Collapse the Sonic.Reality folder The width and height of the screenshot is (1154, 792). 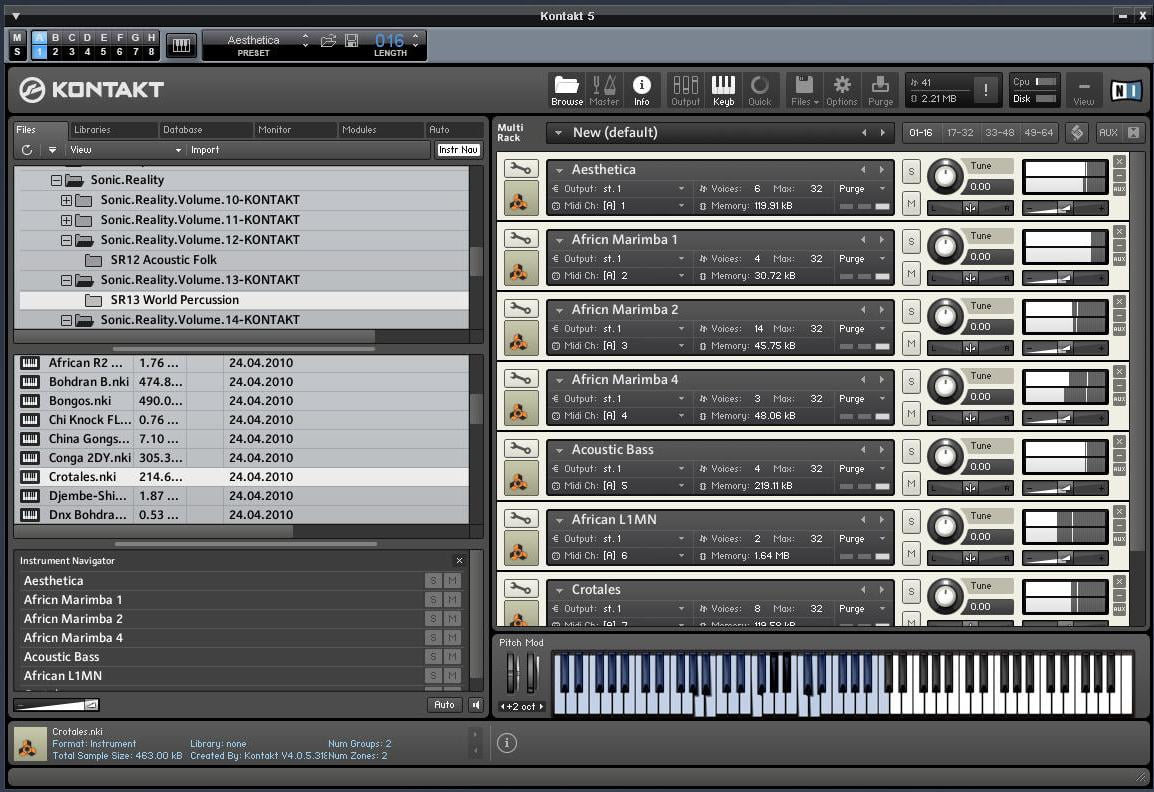(x=56, y=180)
